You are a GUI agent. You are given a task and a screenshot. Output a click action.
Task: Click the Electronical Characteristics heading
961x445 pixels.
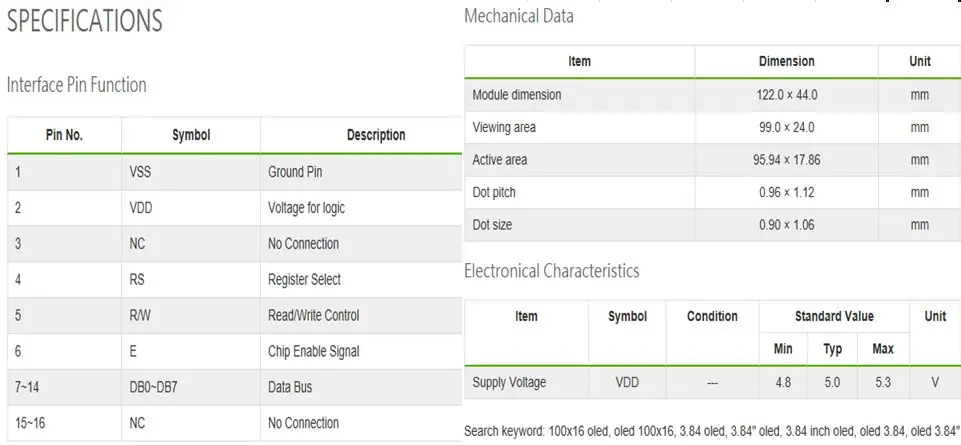tap(552, 271)
